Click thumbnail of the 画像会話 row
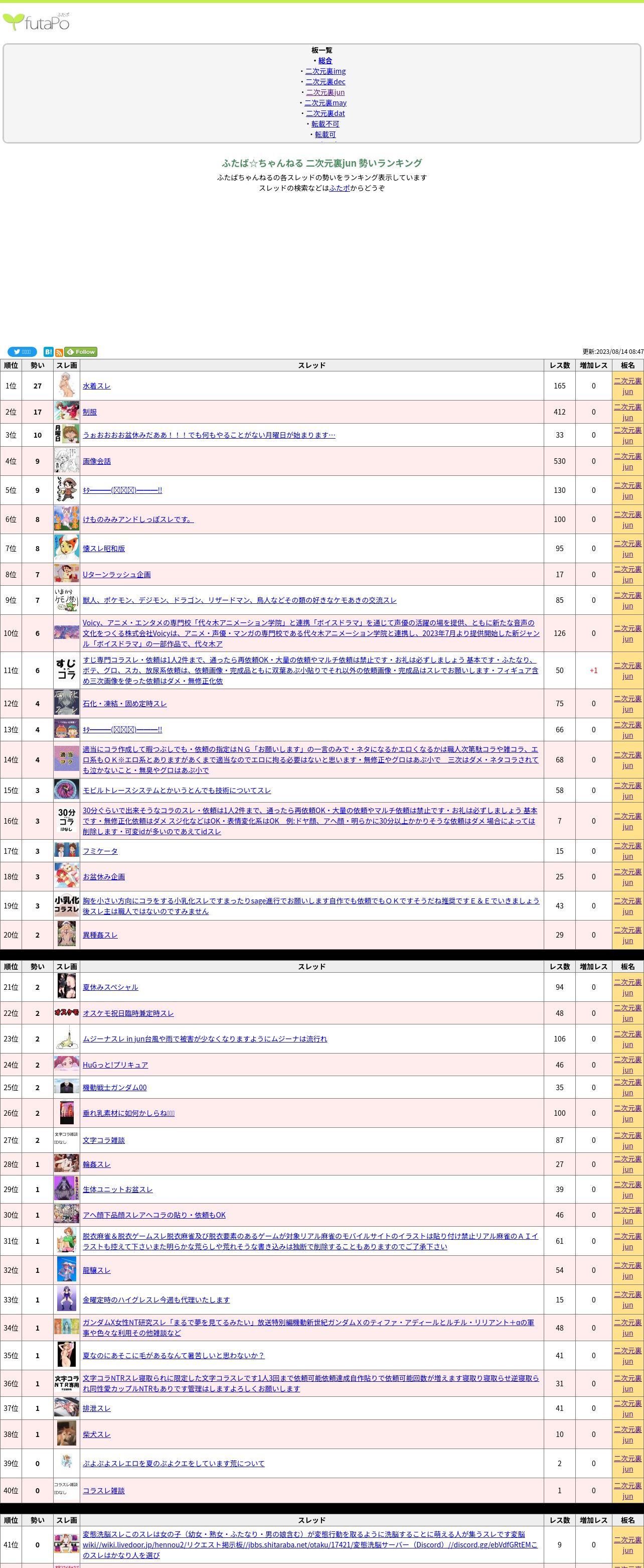 [x=66, y=461]
